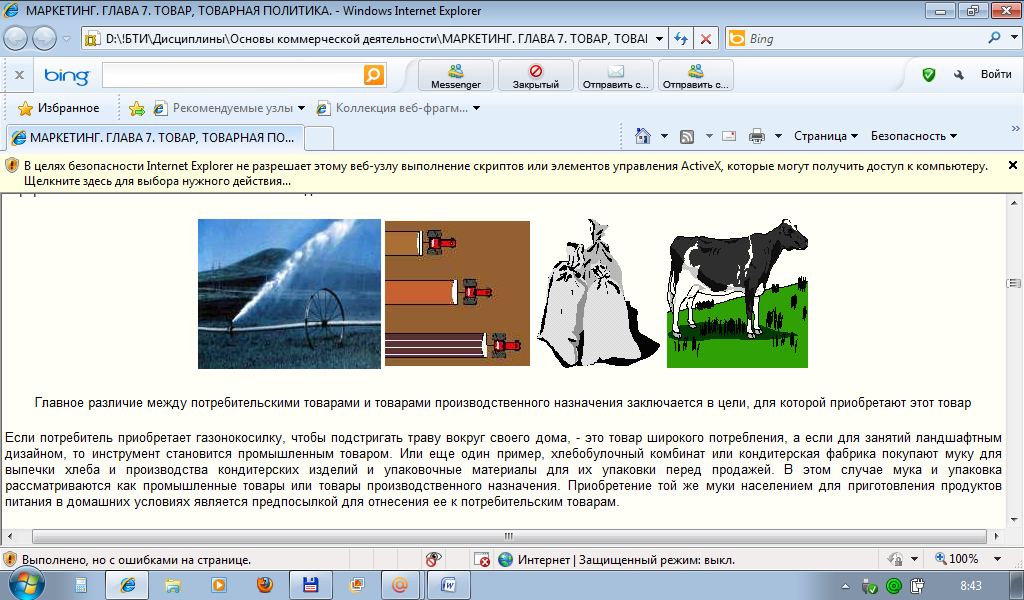The width and height of the screenshot is (1024, 600).
Task: Open the zoom level dropdown arrow
Action: coord(997,560)
